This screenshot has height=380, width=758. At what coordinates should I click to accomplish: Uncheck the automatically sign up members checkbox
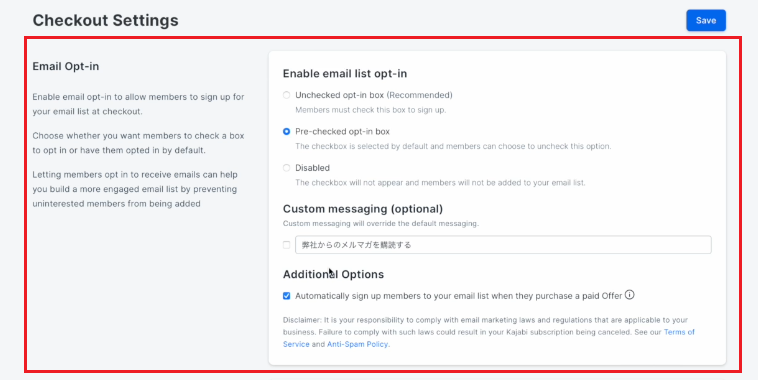[287, 296]
